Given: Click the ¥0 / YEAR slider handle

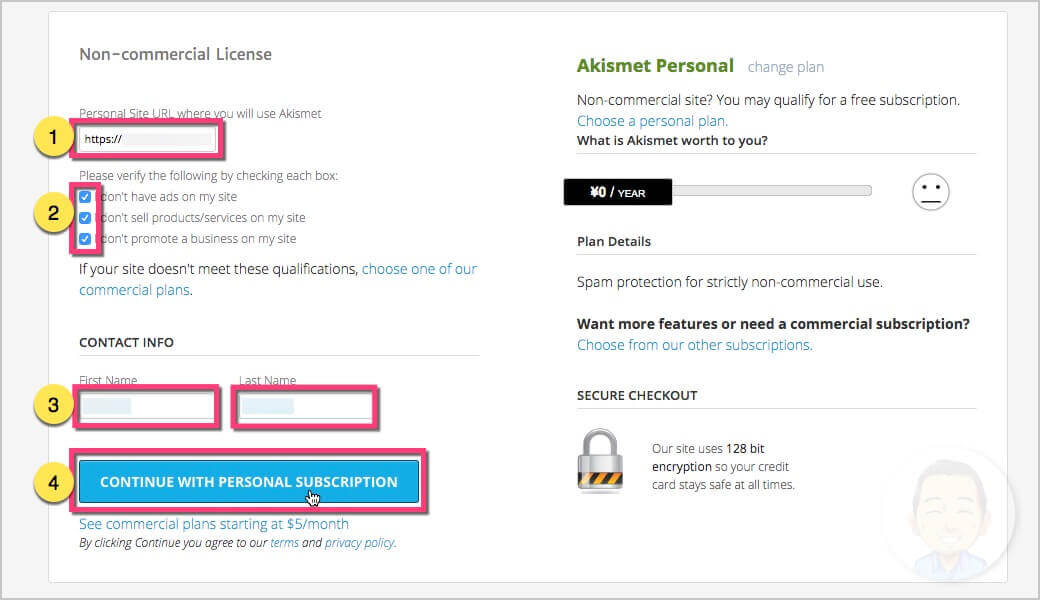Looking at the screenshot, I should point(618,192).
